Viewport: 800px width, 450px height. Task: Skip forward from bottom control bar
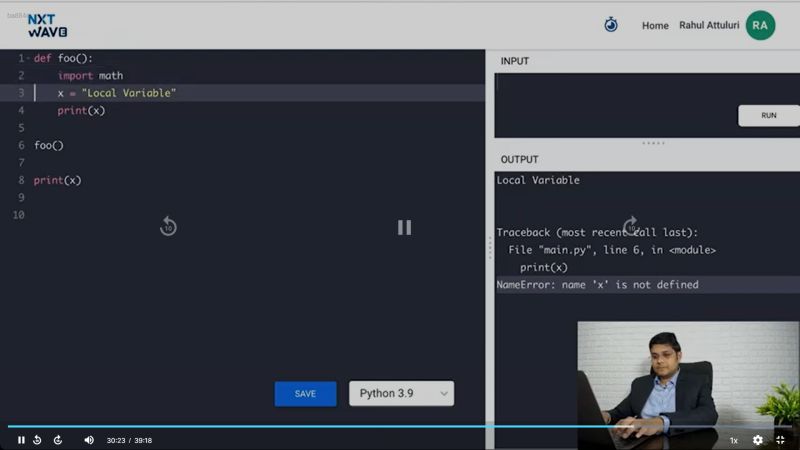click(58, 440)
